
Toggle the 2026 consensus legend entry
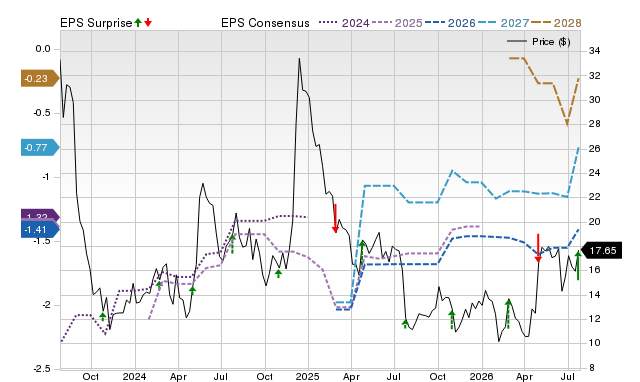[450, 23]
